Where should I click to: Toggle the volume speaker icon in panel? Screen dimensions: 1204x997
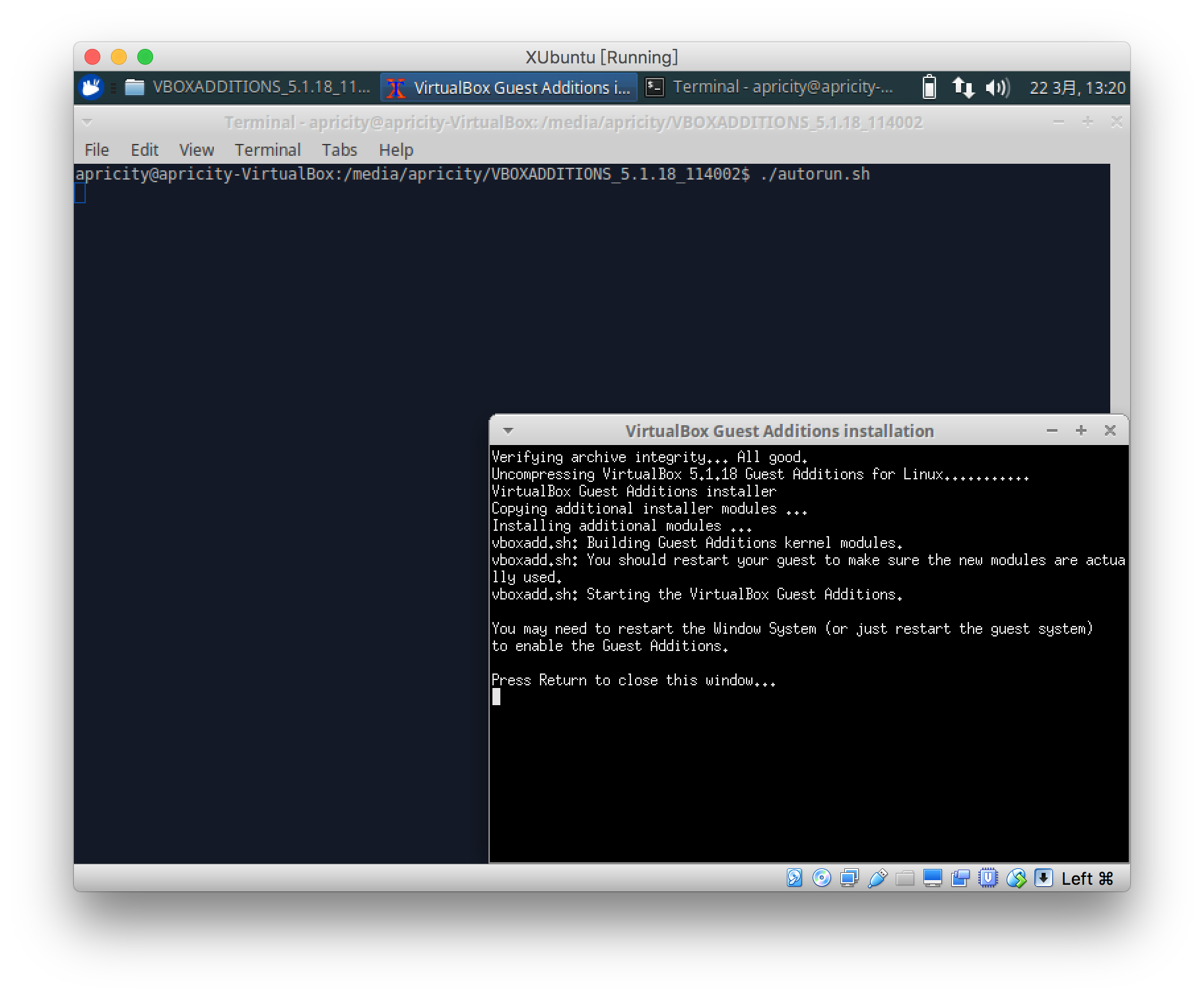click(x=997, y=87)
